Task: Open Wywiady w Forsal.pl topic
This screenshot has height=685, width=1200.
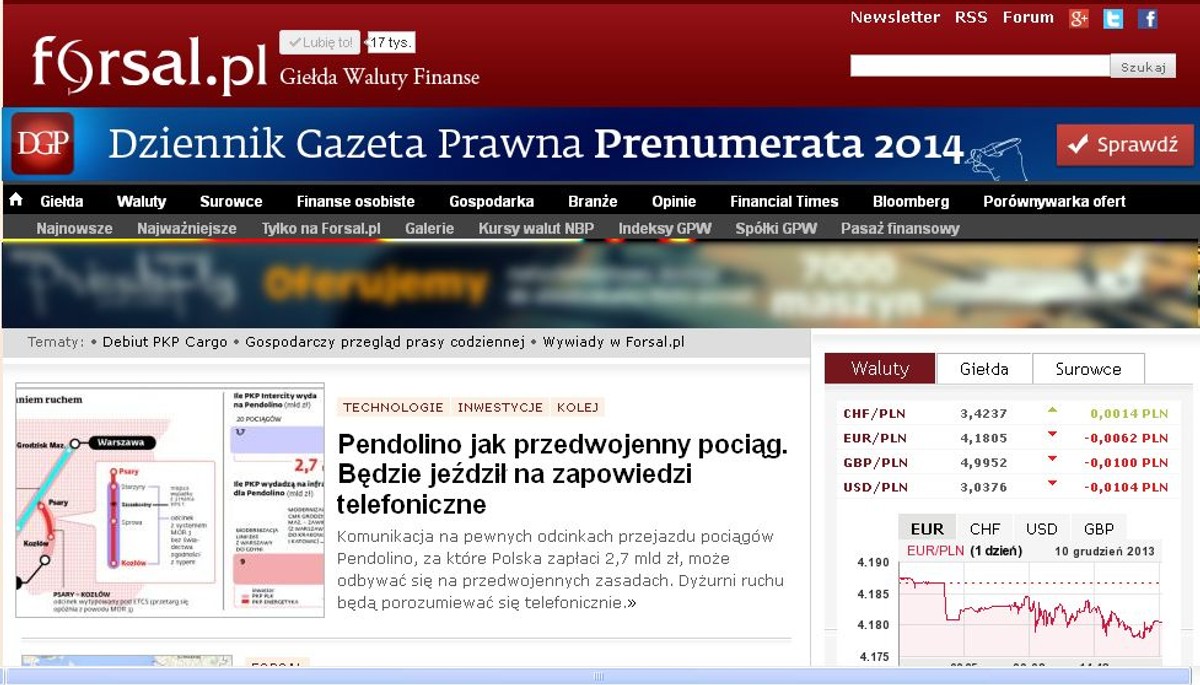Action: [614, 342]
